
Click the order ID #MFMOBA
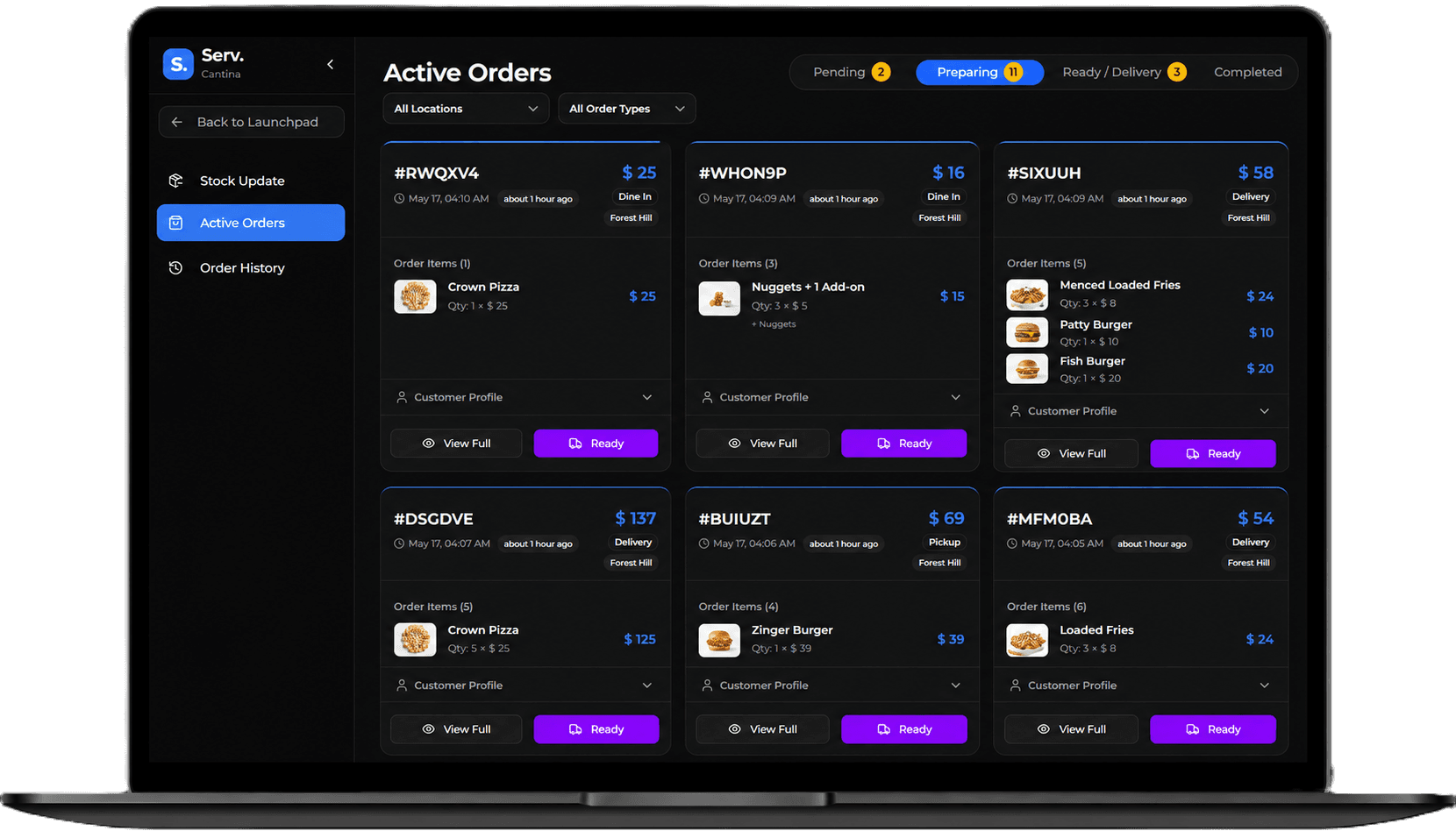[x=1049, y=519]
